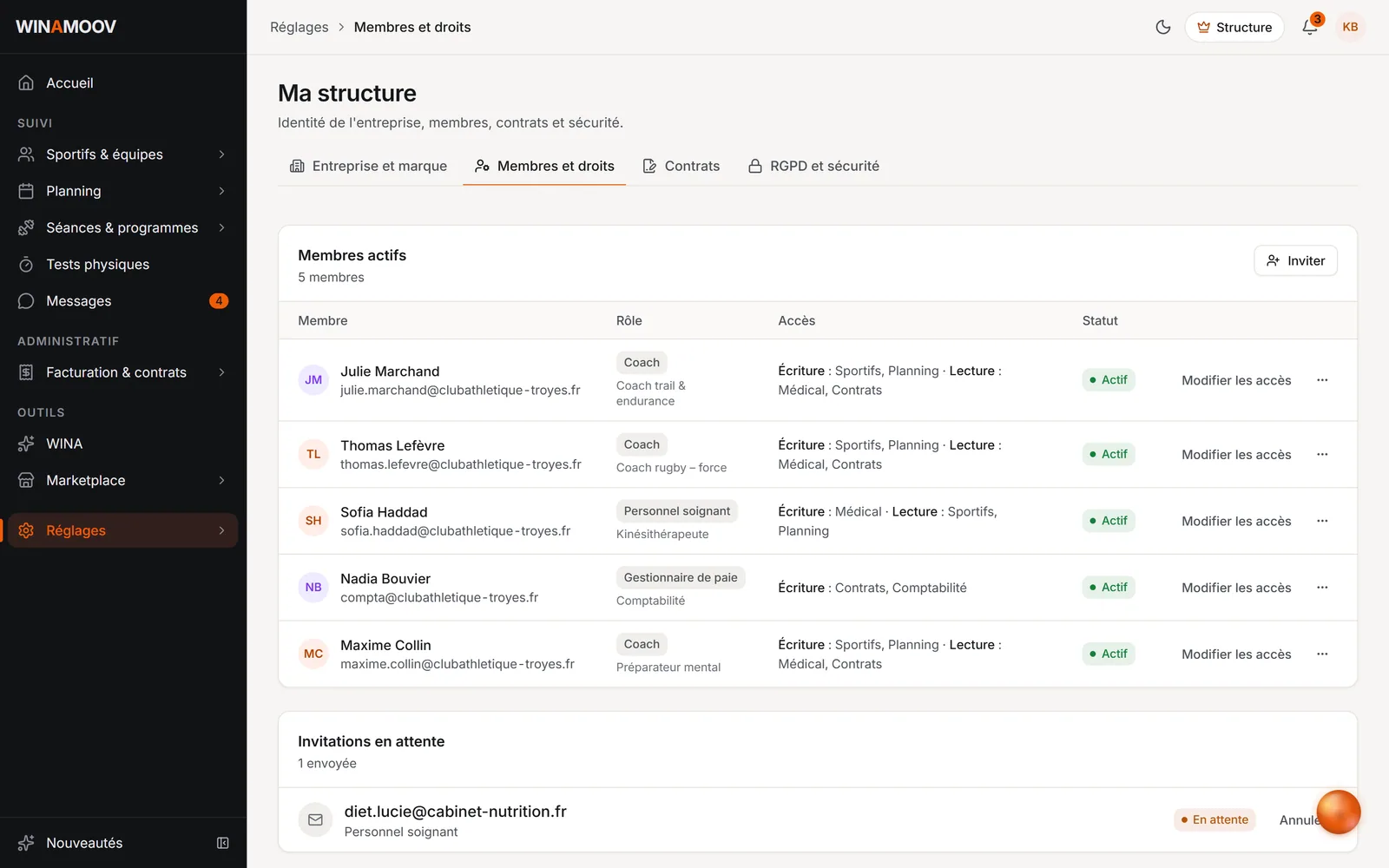
Task: Click the NB avatar of Nadia Bouvier
Action: (313, 588)
